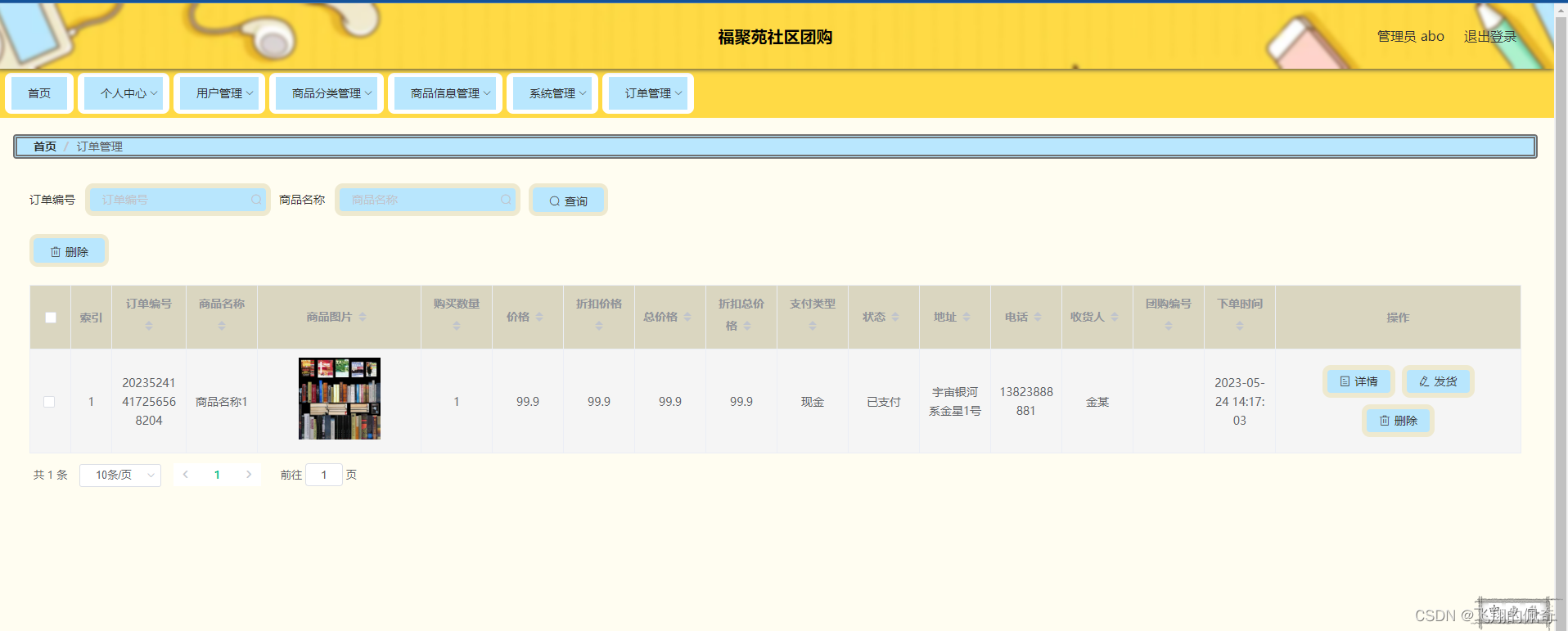Sort by phone (电话) column arrows

[x=1038, y=317]
